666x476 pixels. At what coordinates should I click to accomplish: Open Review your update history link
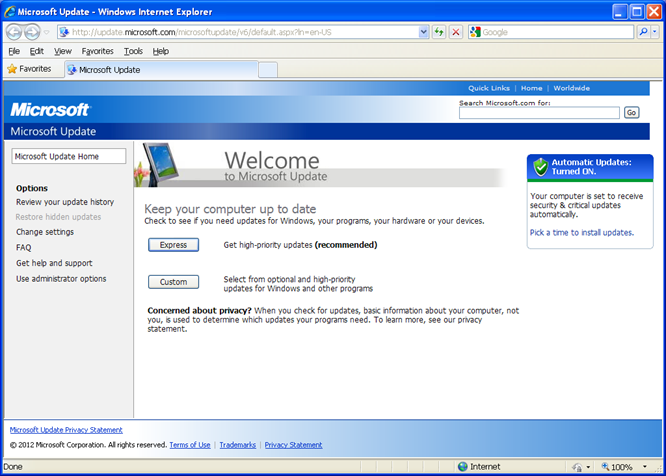tap(65, 202)
